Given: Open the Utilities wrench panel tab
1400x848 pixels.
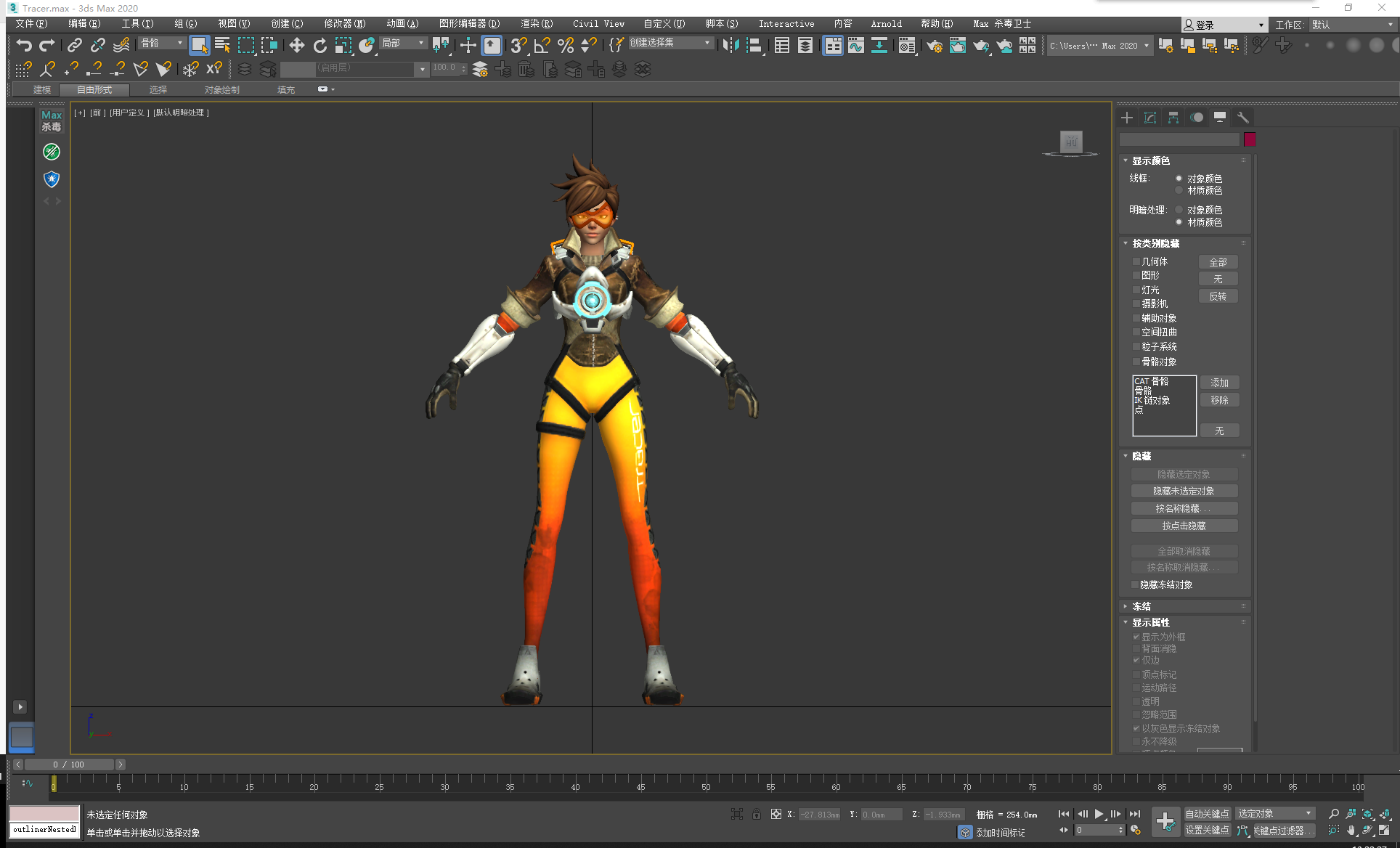Looking at the screenshot, I should click(1242, 118).
